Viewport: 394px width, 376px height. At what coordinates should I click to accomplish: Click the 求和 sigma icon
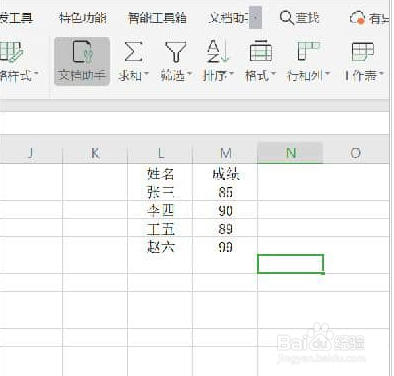coord(133,52)
